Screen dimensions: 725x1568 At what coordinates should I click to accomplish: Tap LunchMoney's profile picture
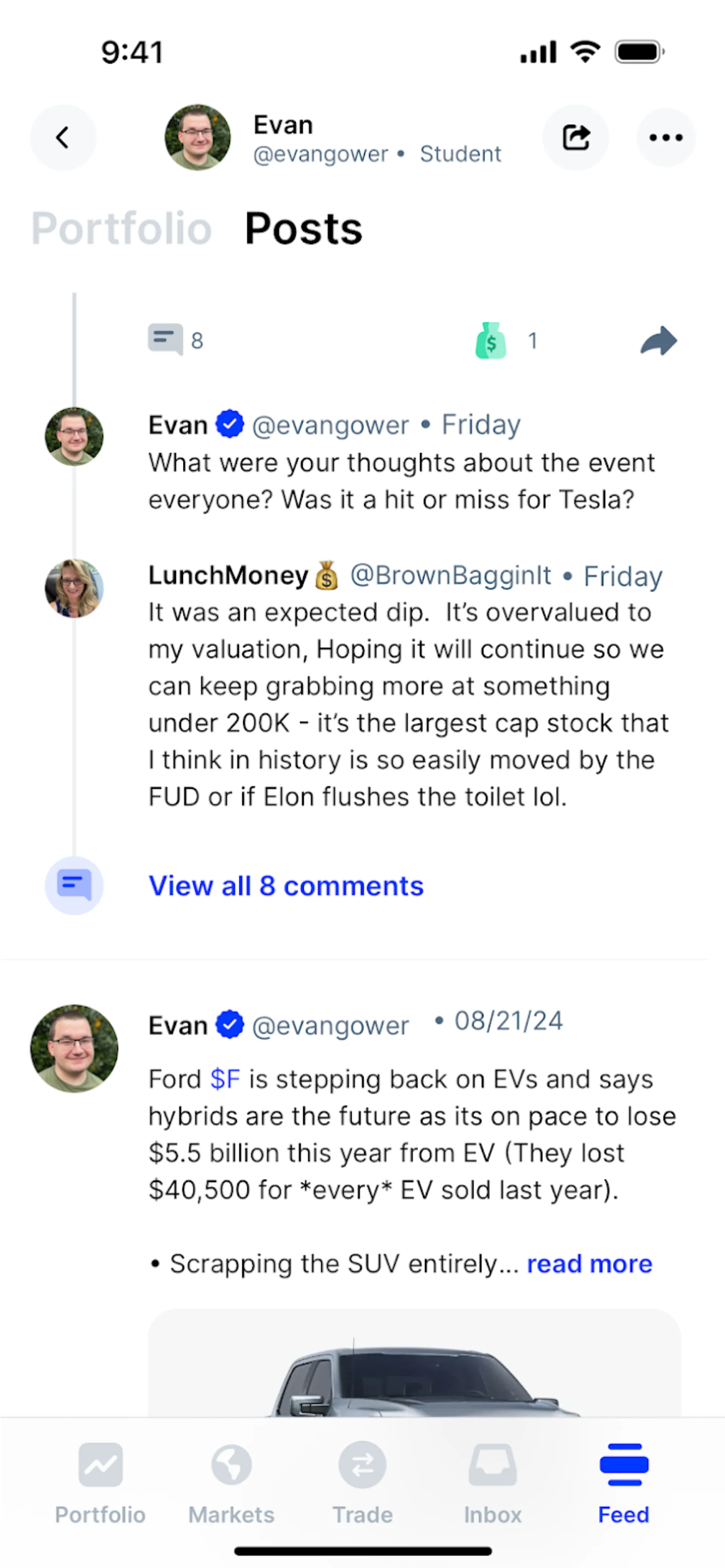point(74,588)
